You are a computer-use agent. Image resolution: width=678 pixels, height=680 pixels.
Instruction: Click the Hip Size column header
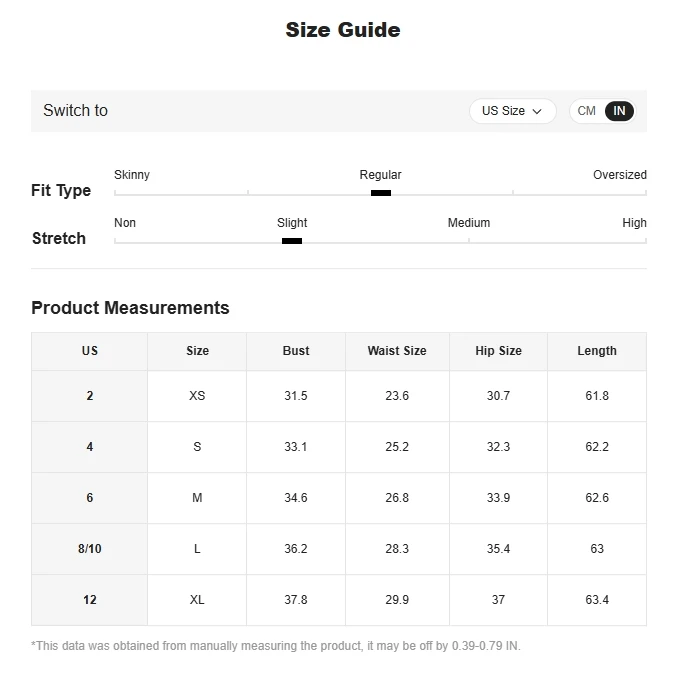click(498, 351)
